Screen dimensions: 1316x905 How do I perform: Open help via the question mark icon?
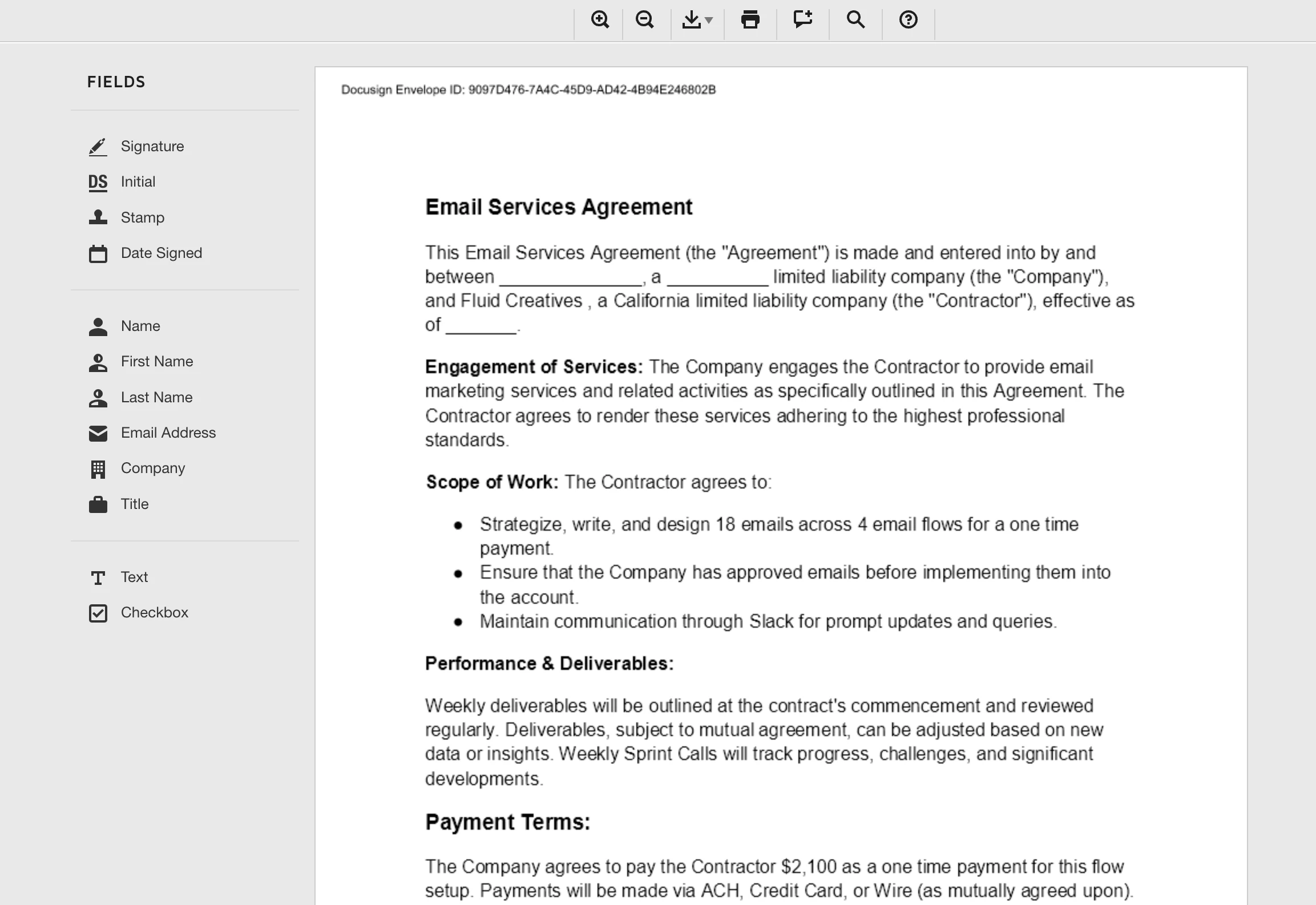click(908, 20)
